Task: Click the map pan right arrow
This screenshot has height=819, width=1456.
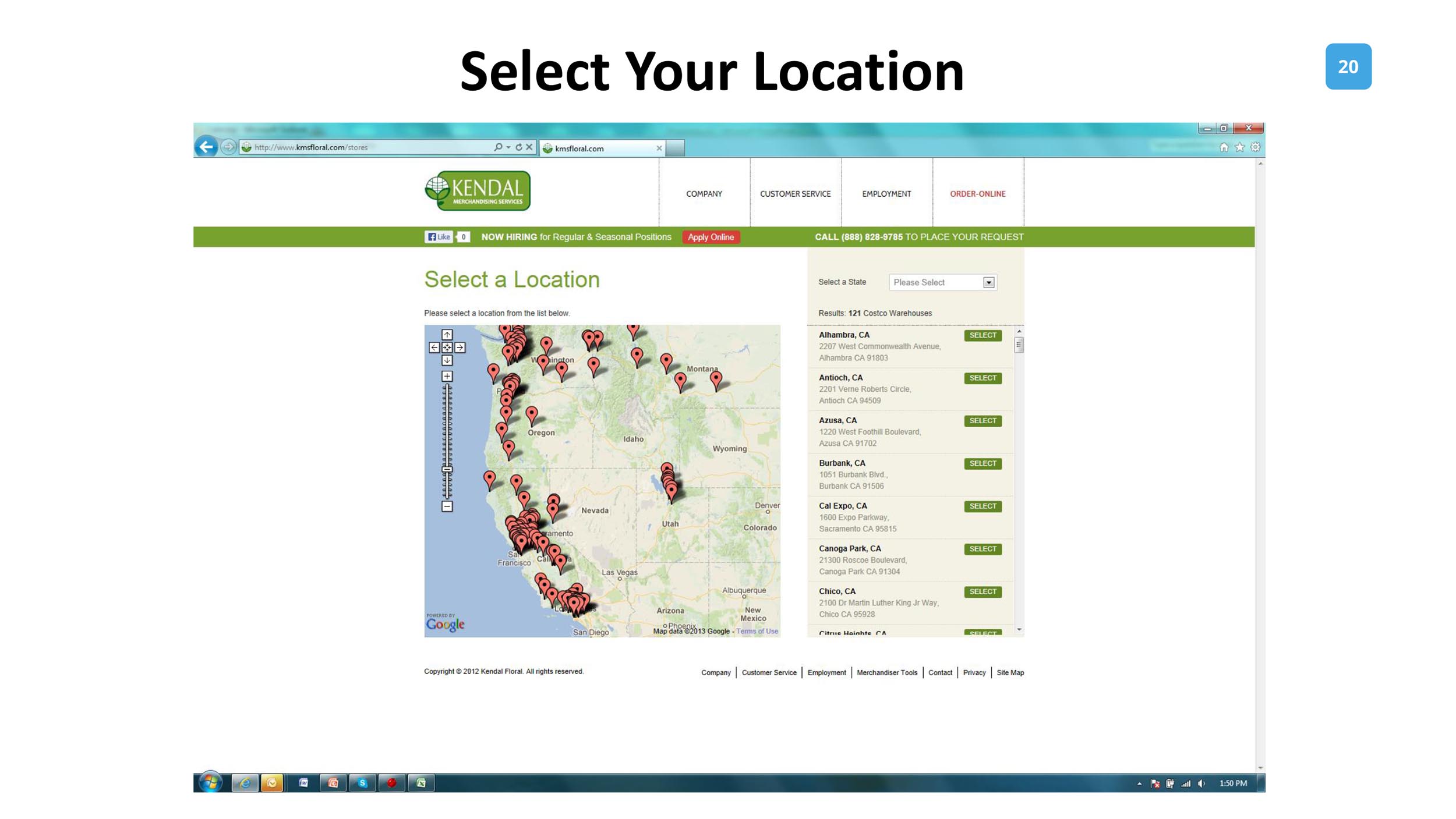Action: coord(460,348)
